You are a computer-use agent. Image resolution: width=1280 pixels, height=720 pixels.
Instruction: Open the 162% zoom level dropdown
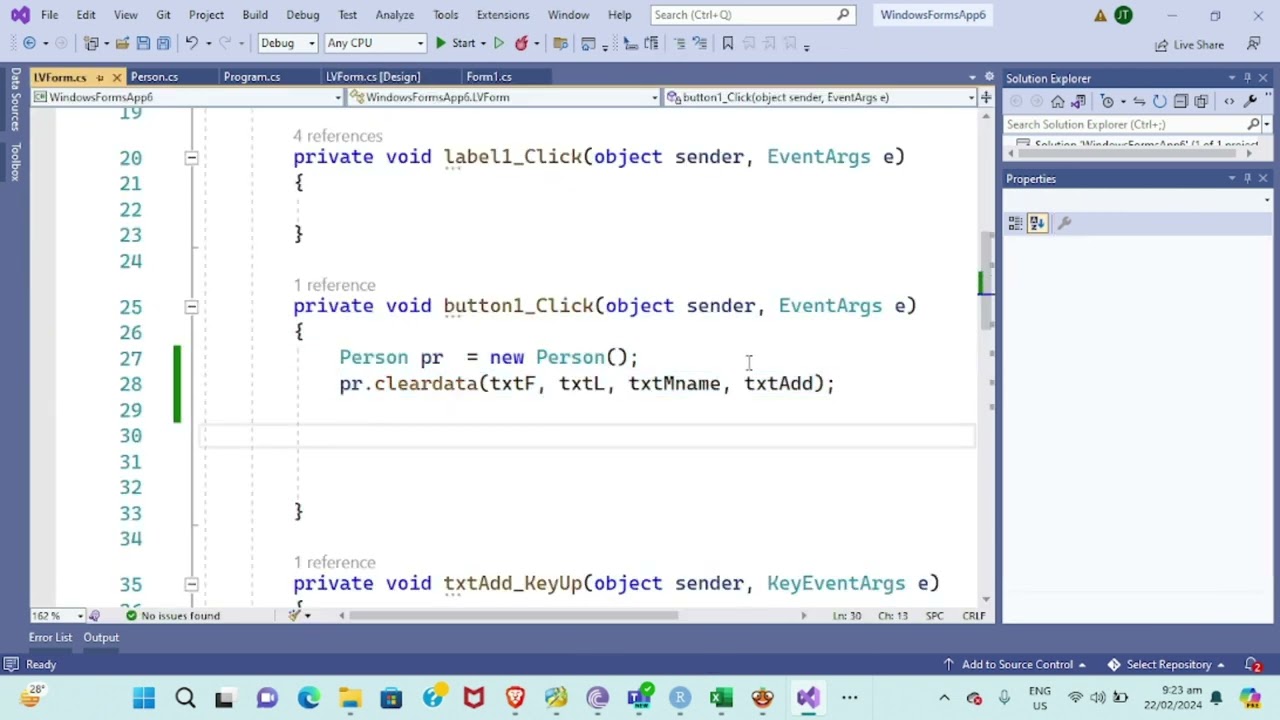(58, 616)
